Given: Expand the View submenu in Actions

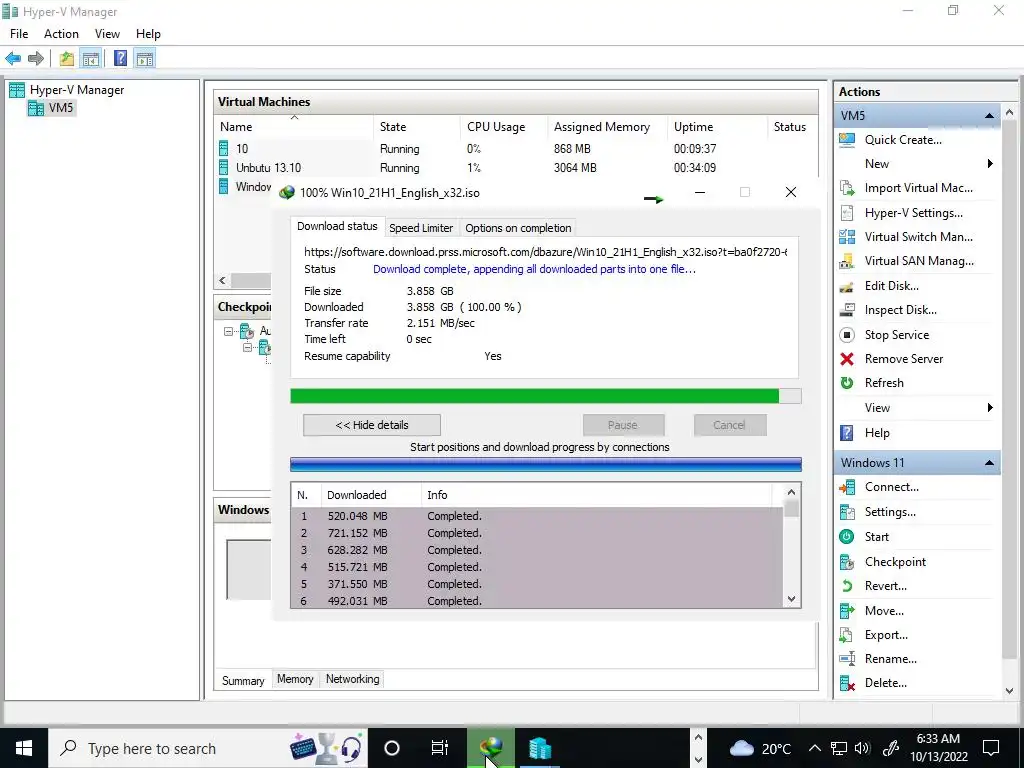Looking at the screenshot, I should click(990, 408).
